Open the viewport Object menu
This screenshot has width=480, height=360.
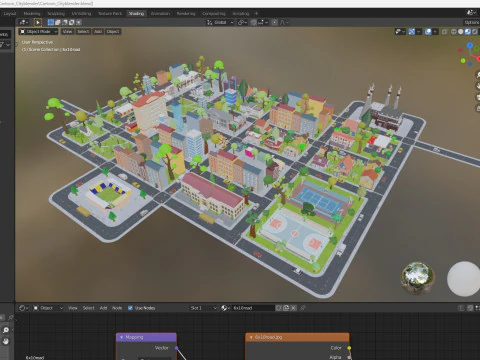coord(113,31)
